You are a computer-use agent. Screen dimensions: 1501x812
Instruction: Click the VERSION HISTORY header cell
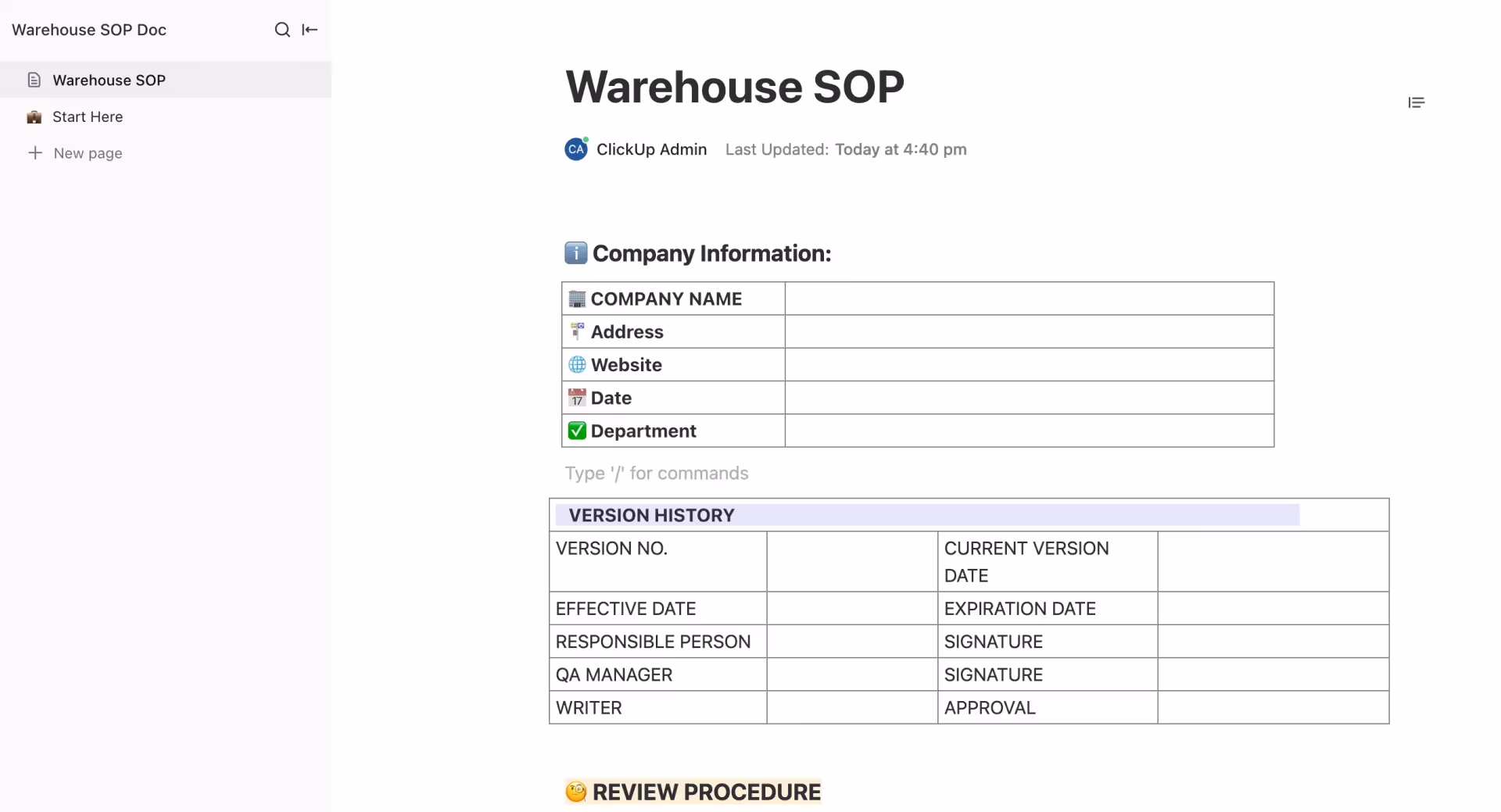coord(651,514)
